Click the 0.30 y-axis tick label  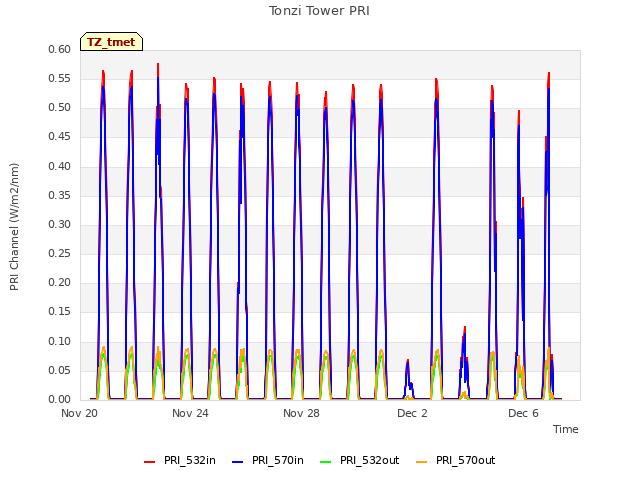pos(60,224)
